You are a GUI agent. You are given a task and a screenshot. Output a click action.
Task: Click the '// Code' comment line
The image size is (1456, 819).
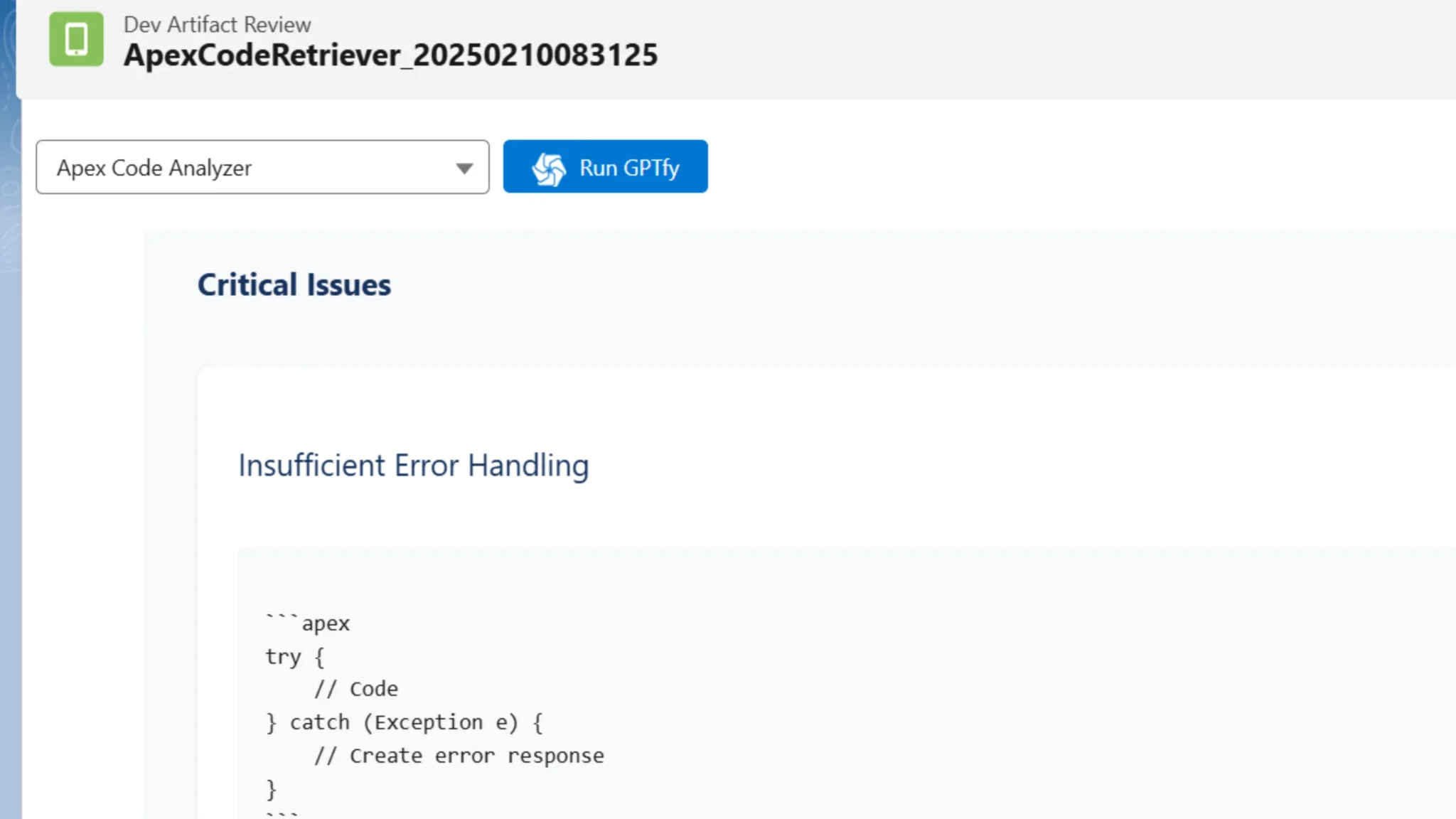coord(356,689)
